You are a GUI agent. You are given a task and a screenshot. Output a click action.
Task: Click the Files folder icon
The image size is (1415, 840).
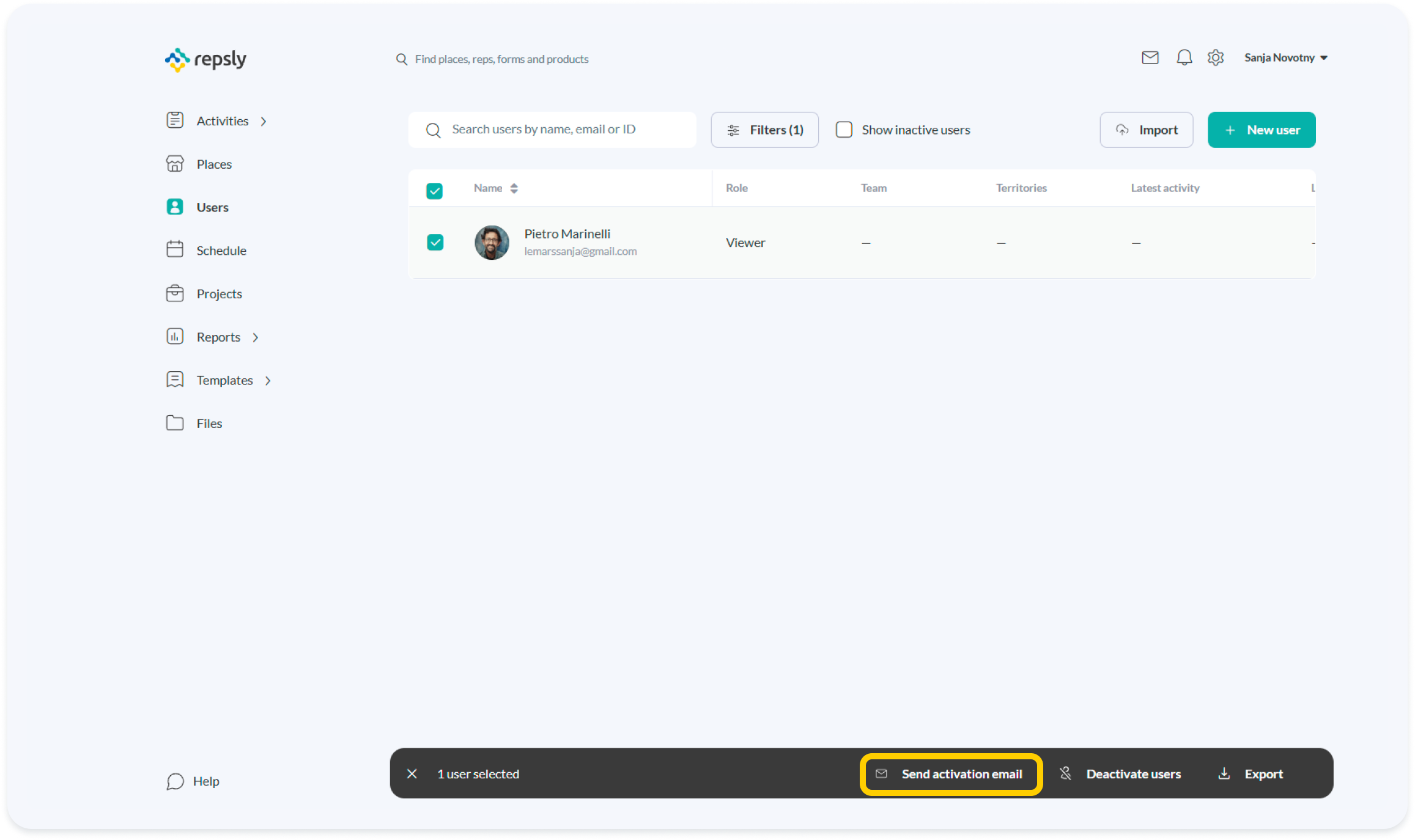click(175, 423)
